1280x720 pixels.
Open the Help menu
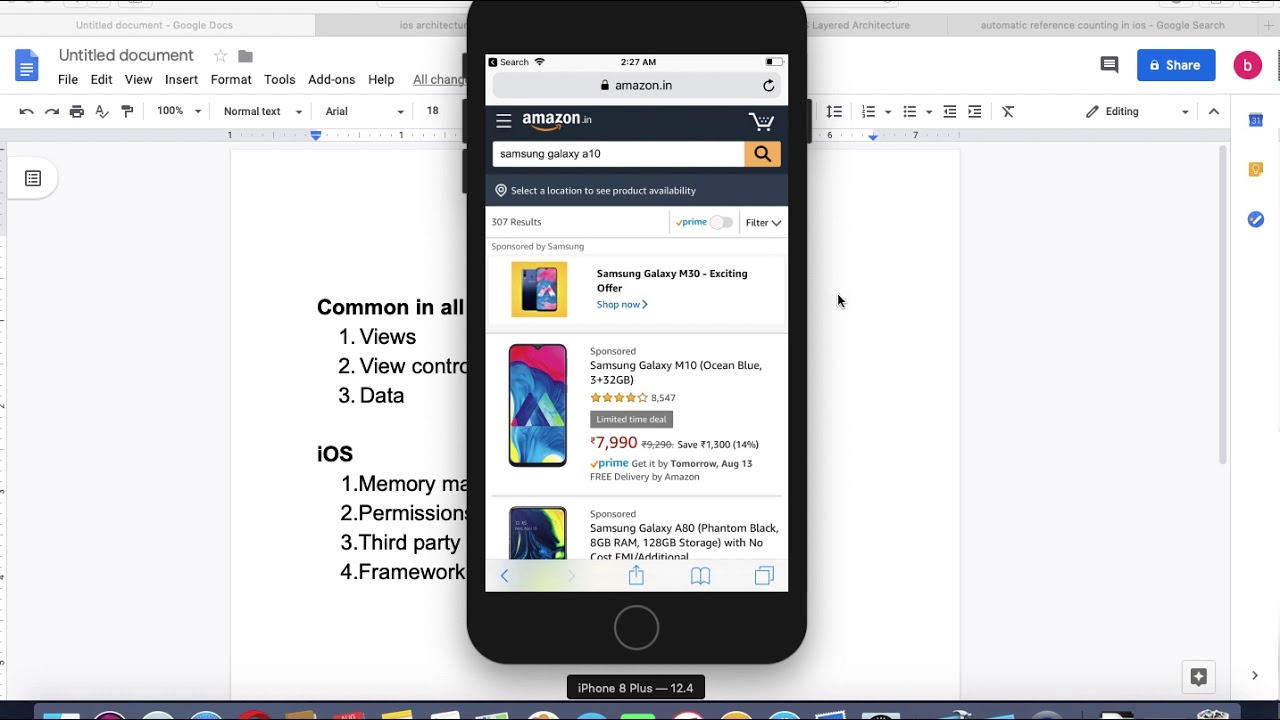coord(381,80)
